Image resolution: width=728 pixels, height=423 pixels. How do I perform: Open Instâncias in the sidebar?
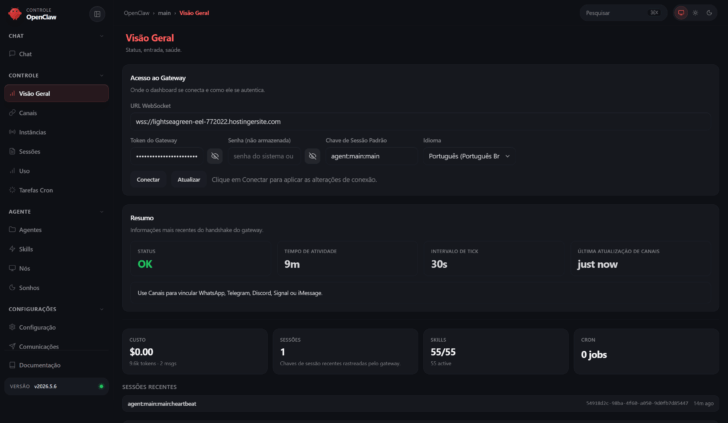[x=56, y=132]
